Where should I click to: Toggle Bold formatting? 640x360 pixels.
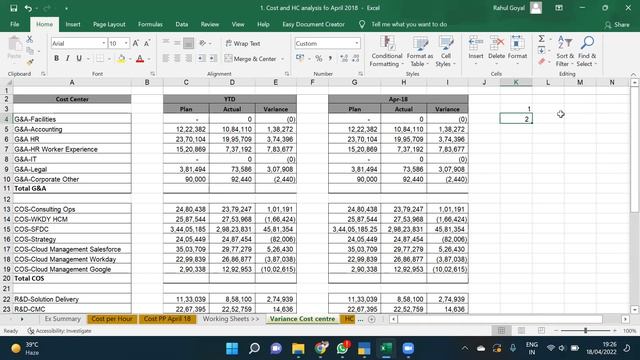click(x=56, y=59)
